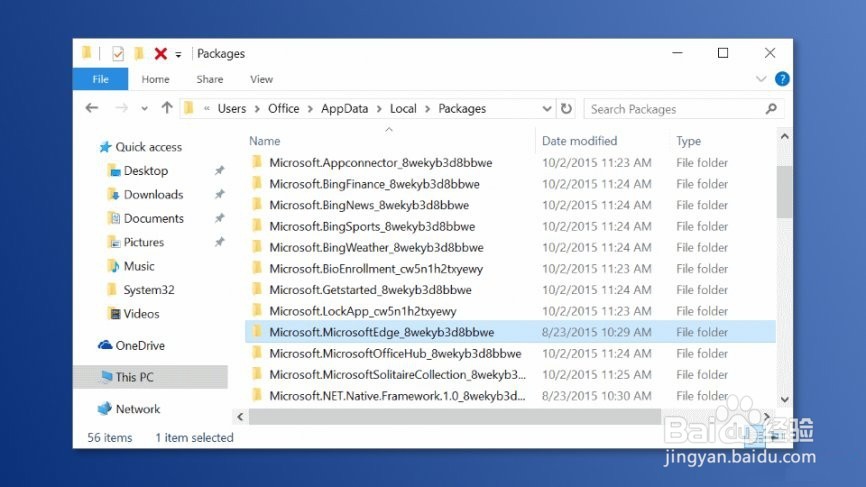Select Network in the navigation pane
Viewport: 866px width, 487px height.
(138, 409)
